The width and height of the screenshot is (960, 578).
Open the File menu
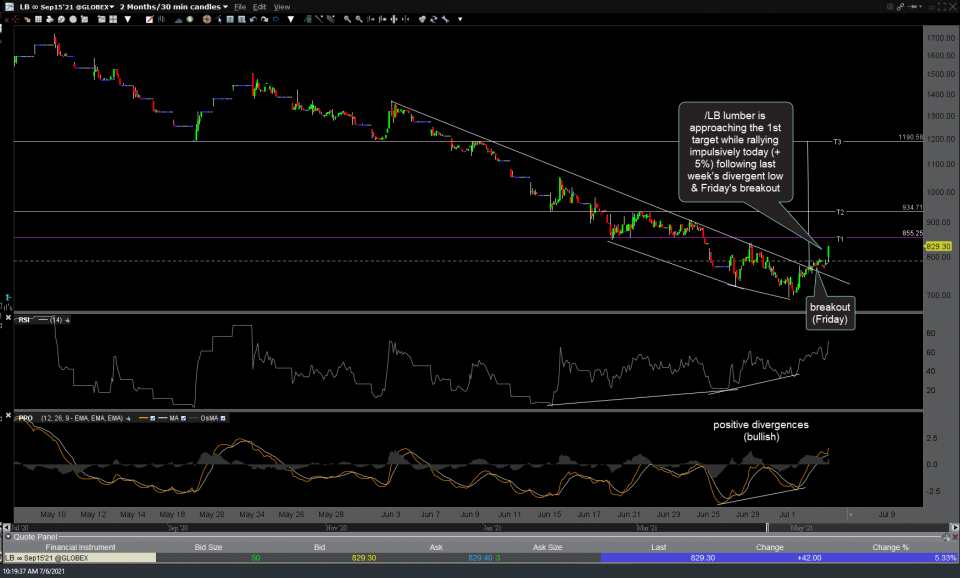[x=240, y=6]
